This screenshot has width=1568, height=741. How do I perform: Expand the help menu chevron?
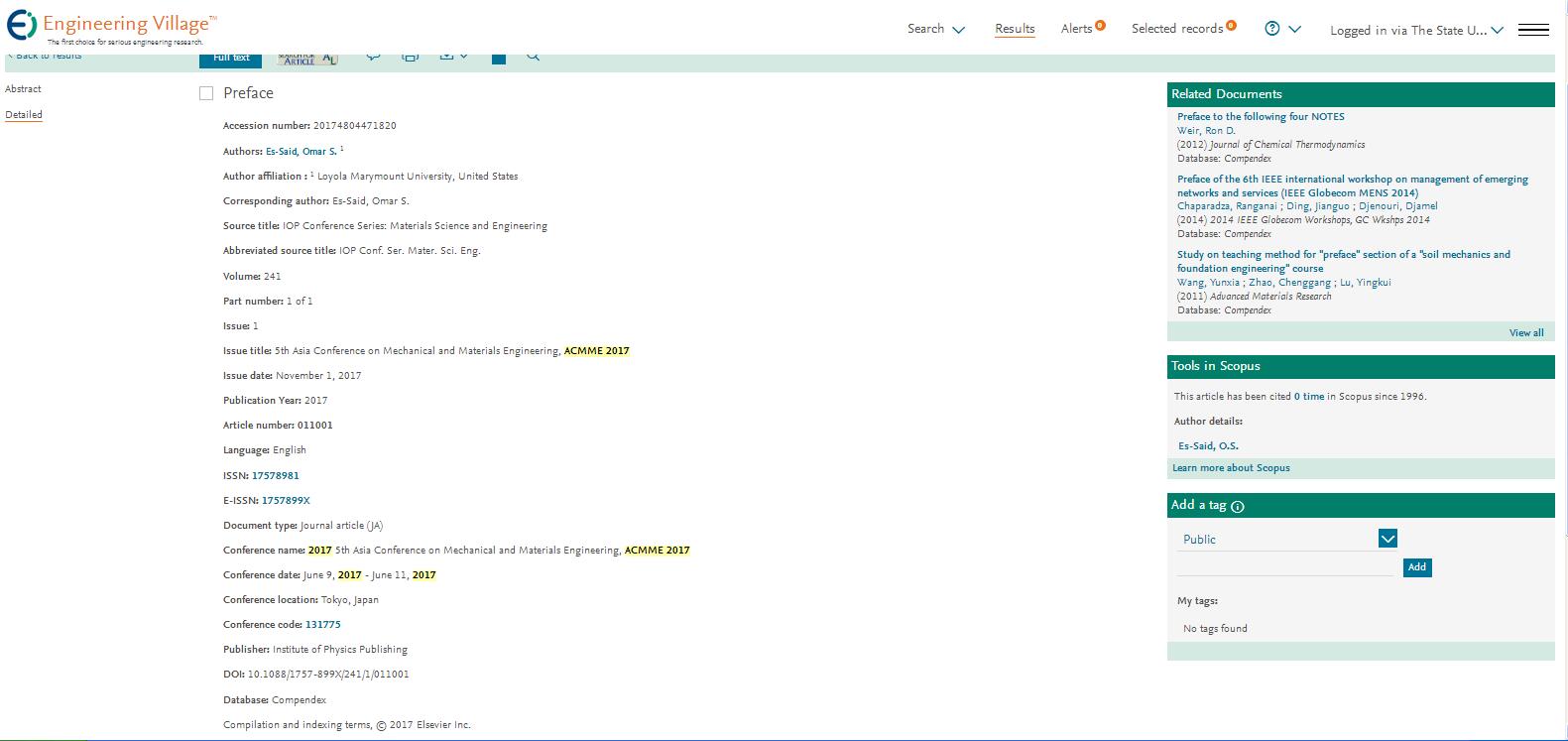pyautogui.click(x=1294, y=30)
